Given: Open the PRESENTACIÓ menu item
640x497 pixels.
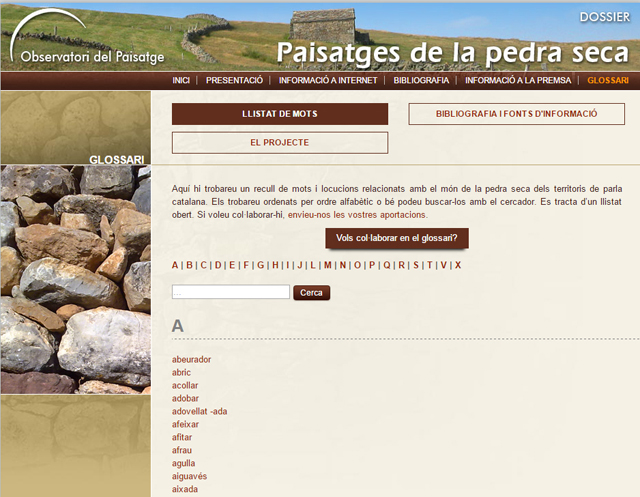Looking at the screenshot, I should tap(234, 80).
